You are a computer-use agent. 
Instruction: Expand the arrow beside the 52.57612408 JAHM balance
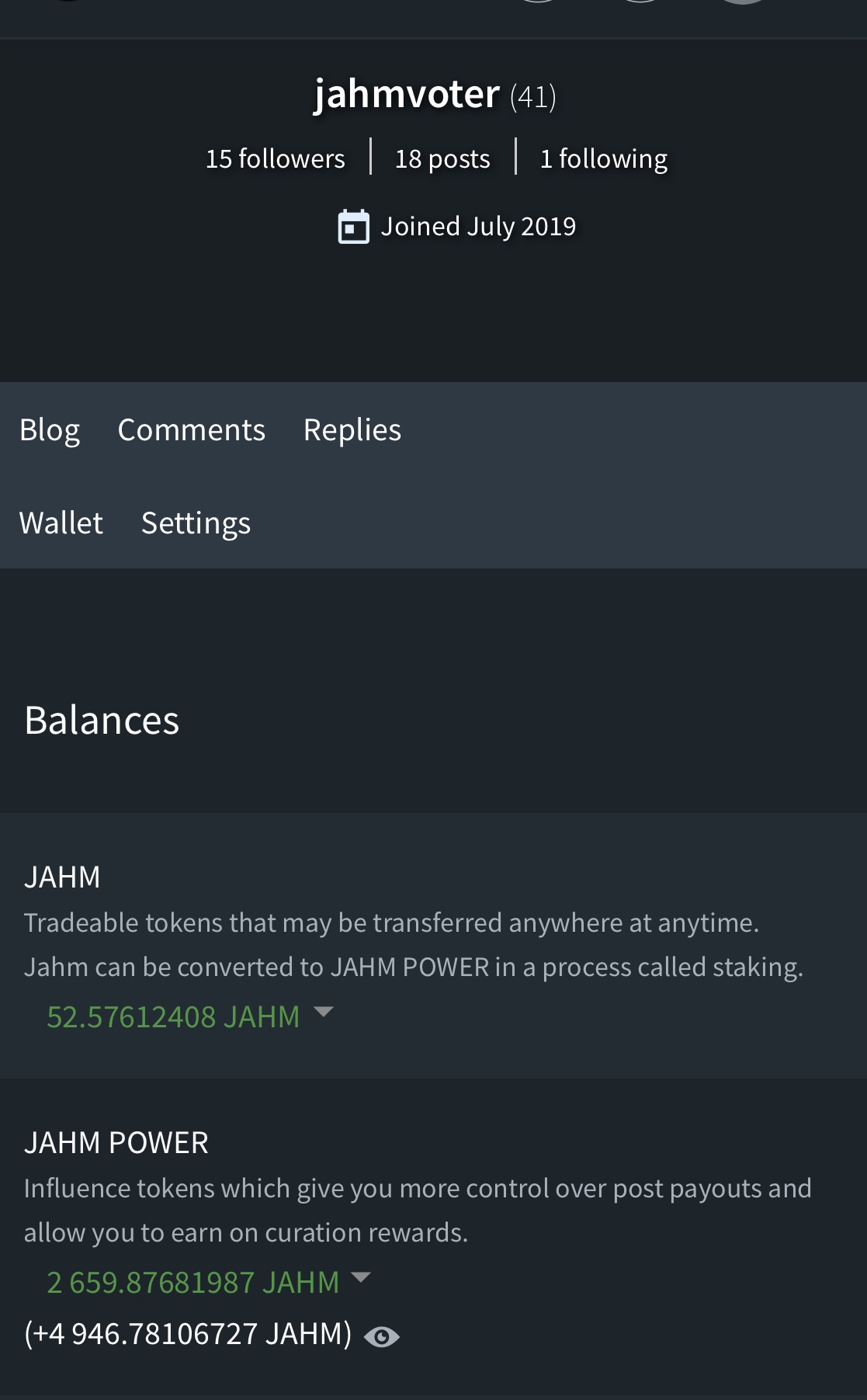click(x=323, y=1012)
